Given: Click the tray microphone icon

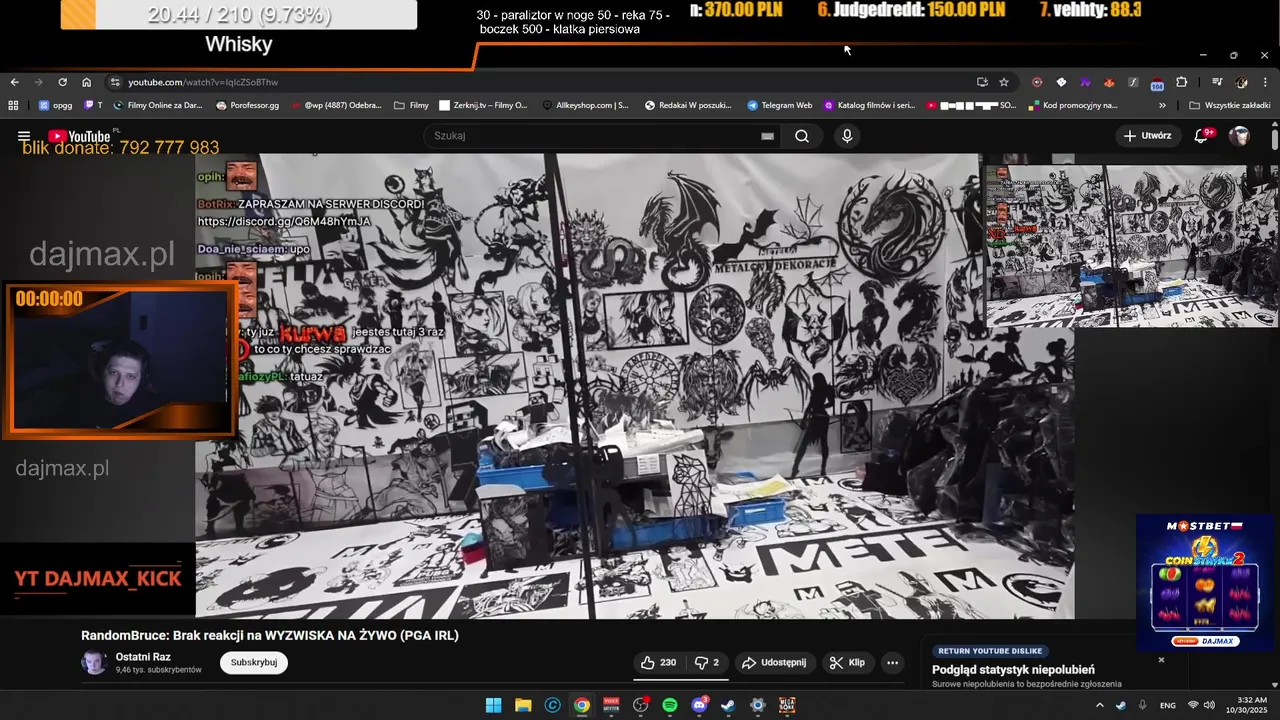Looking at the screenshot, I should point(1142,705).
